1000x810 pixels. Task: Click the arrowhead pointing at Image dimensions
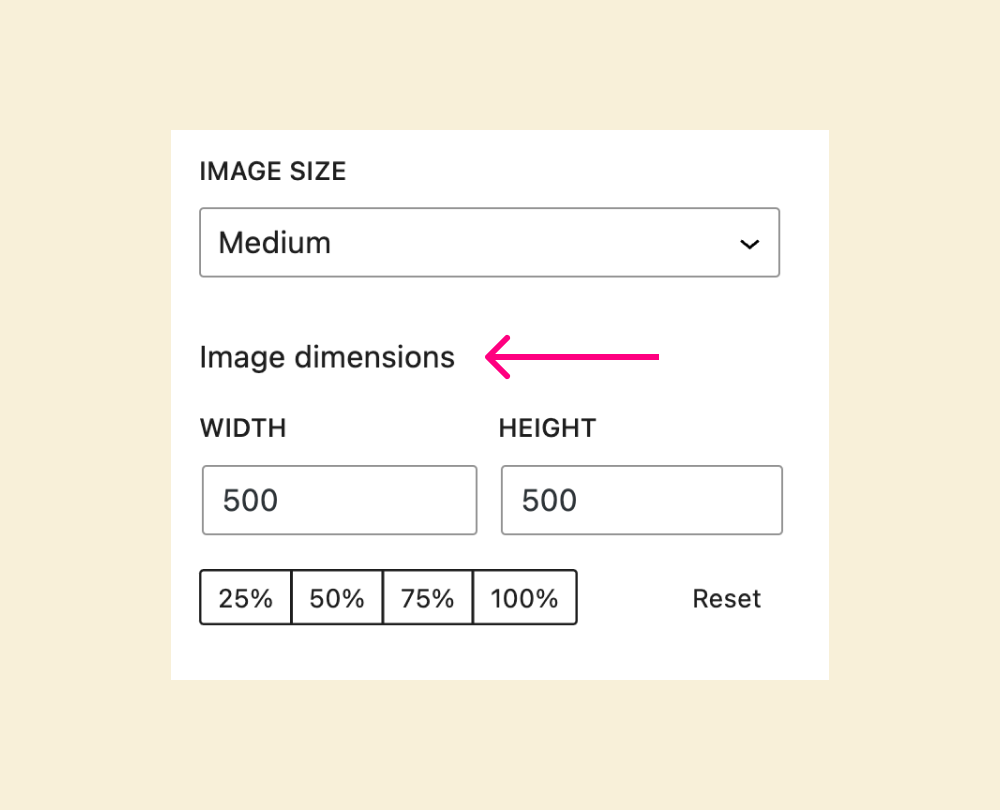497,356
